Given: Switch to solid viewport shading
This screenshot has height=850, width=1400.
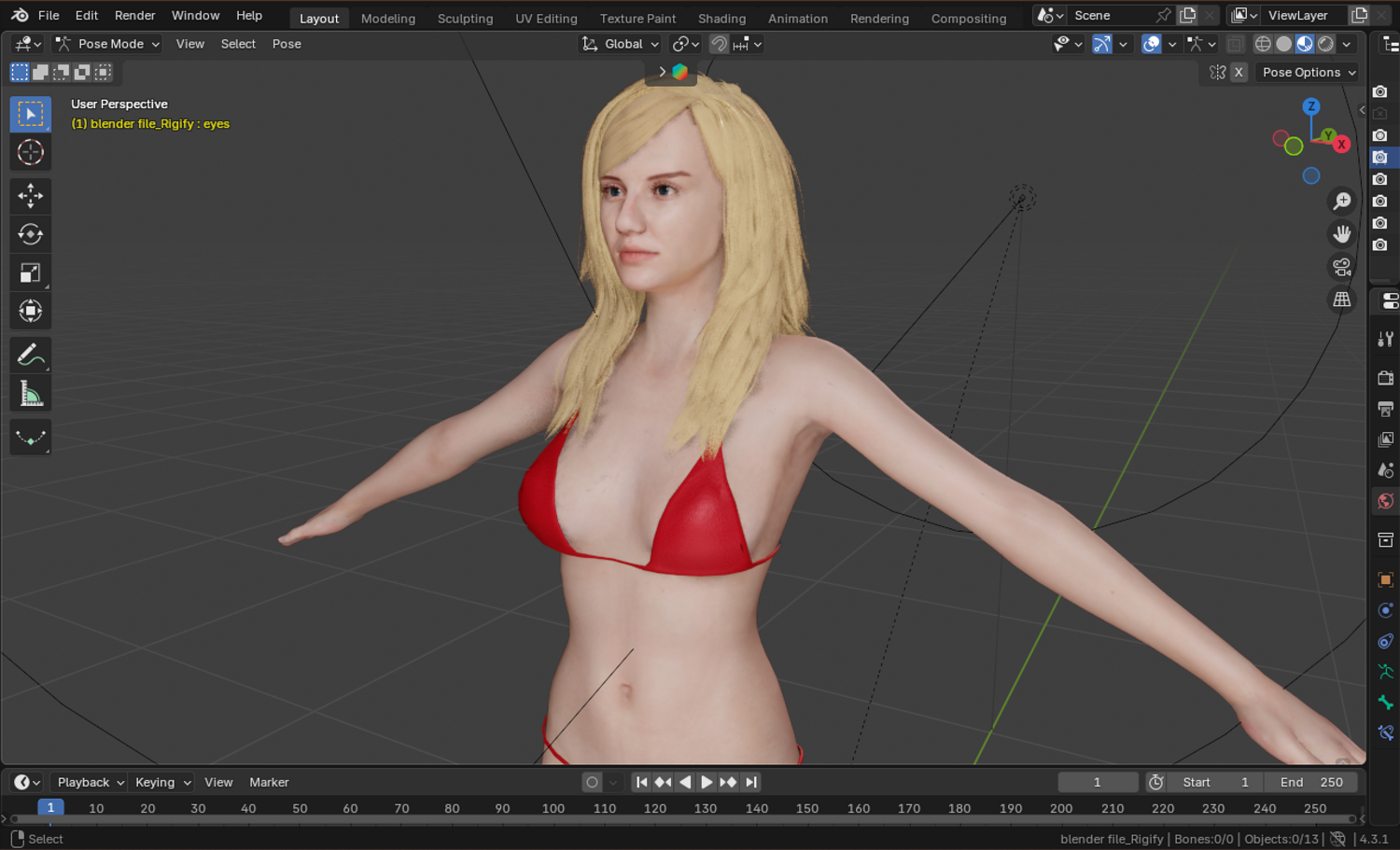Looking at the screenshot, I should (1284, 44).
